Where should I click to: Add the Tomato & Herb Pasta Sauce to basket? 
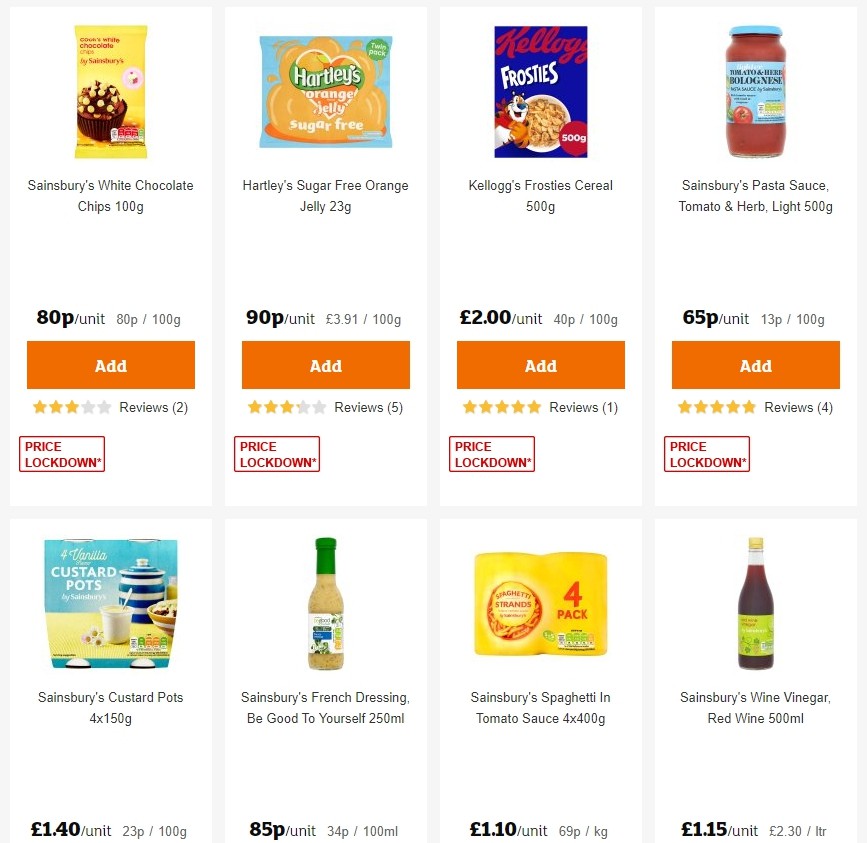point(755,365)
